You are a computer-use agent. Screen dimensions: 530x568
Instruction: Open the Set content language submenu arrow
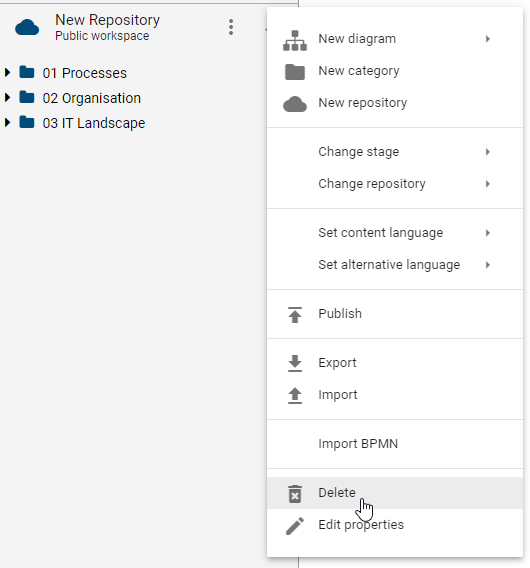pos(488,233)
